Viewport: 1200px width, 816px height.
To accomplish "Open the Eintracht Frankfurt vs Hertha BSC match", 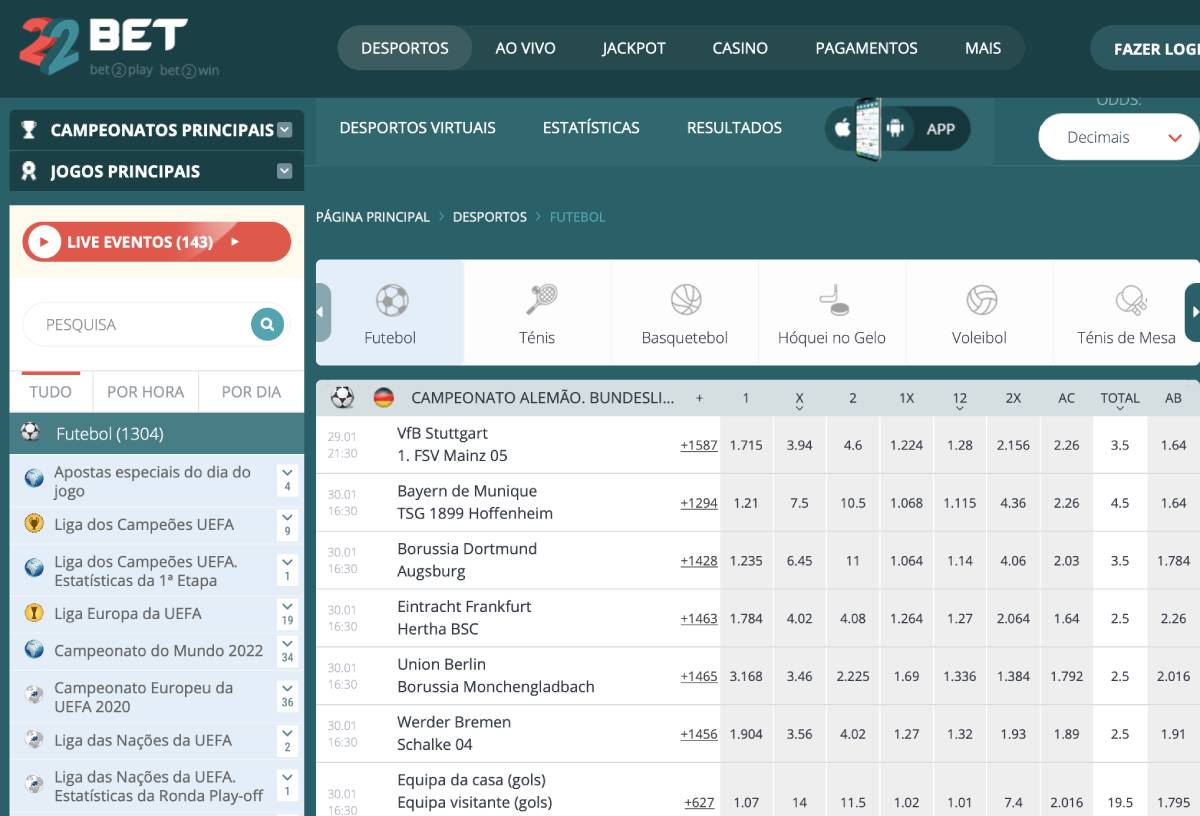I will (x=465, y=618).
